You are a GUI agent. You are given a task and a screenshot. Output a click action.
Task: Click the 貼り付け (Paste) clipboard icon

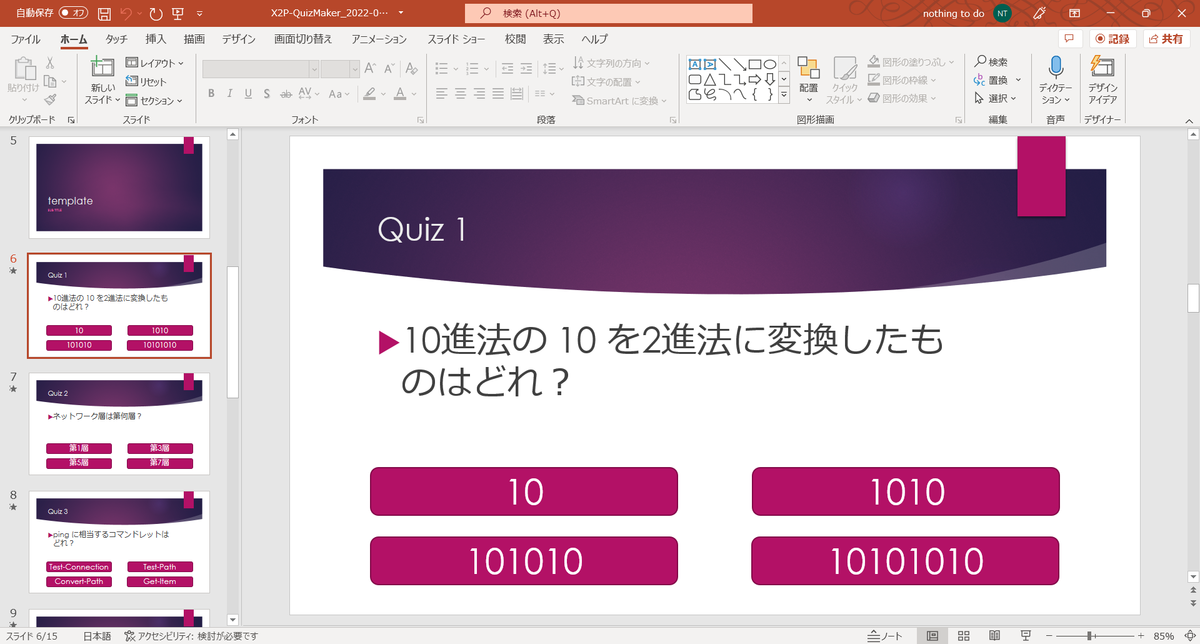[23, 68]
